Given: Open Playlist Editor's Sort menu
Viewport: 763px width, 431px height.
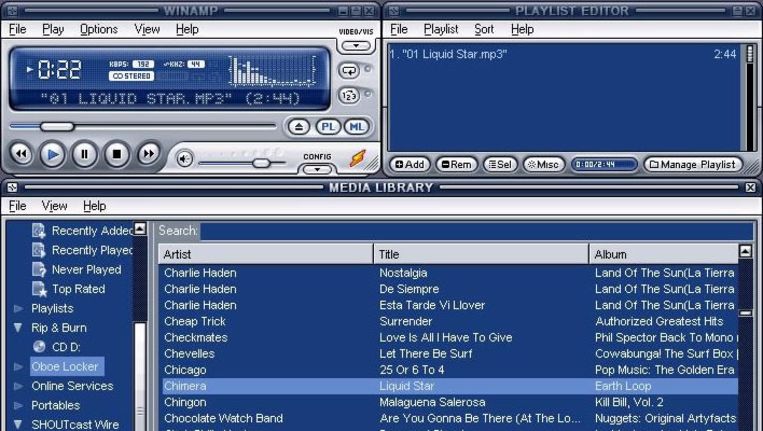Looking at the screenshot, I should pyautogui.click(x=484, y=29).
